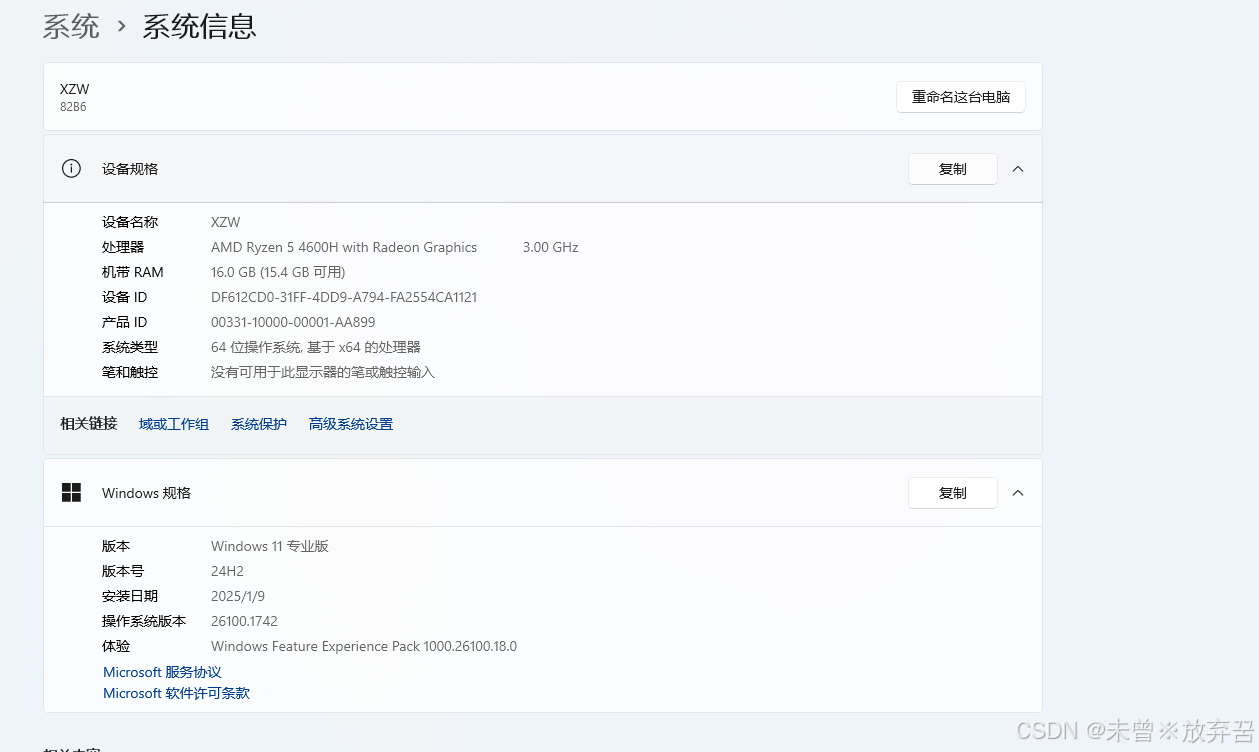
Task: Collapse the 设备规格 section chevron
Action: pos(1018,169)
